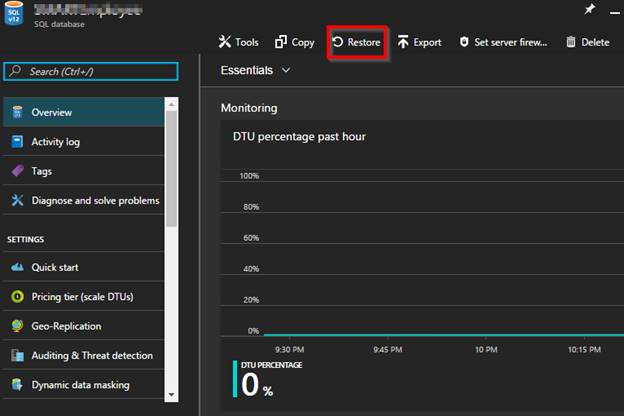This screenshot has height=416, width=624.
Task: Click the Restore icon in toolbar
Action: coord(338,43)
